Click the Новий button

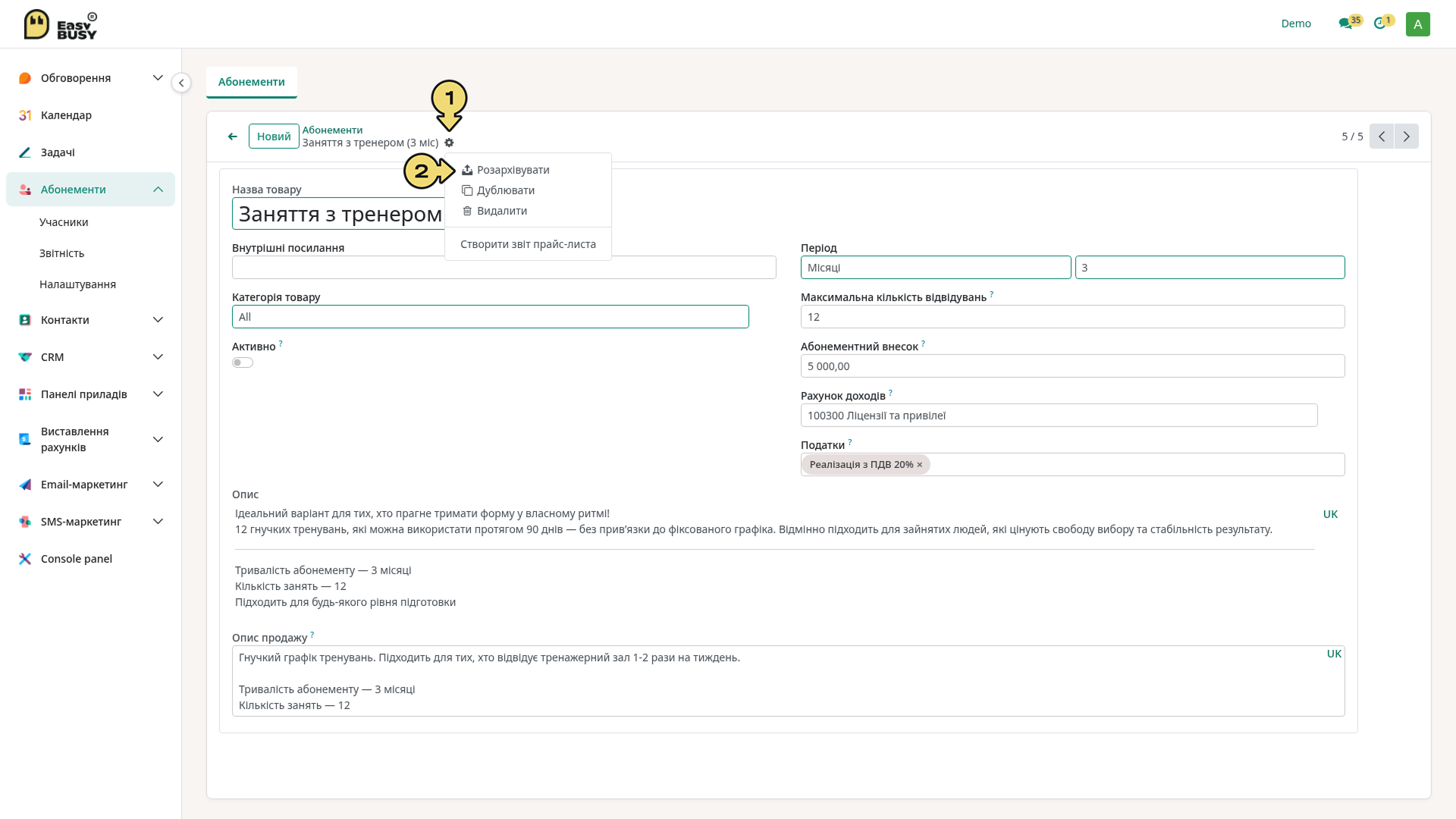pos(274,136)
